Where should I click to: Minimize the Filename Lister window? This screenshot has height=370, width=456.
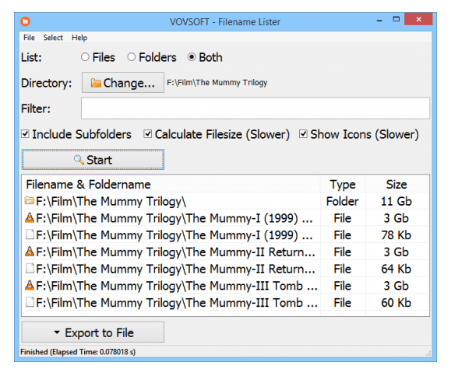tap(379, 20)
